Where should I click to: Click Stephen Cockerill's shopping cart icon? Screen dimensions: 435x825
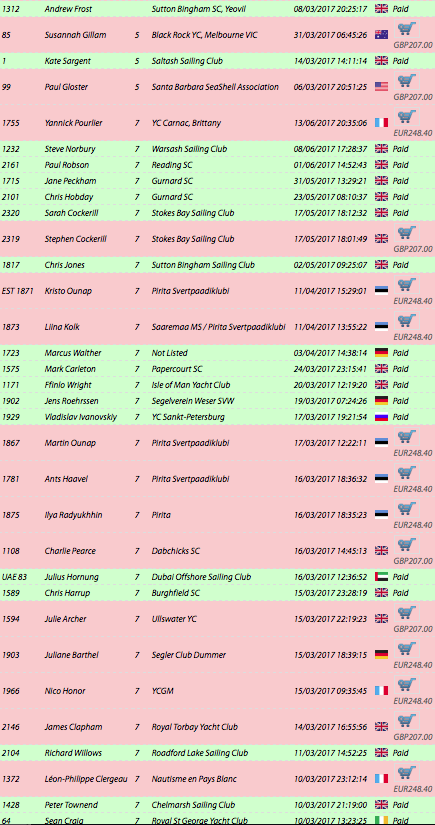(x=407, y=234)
